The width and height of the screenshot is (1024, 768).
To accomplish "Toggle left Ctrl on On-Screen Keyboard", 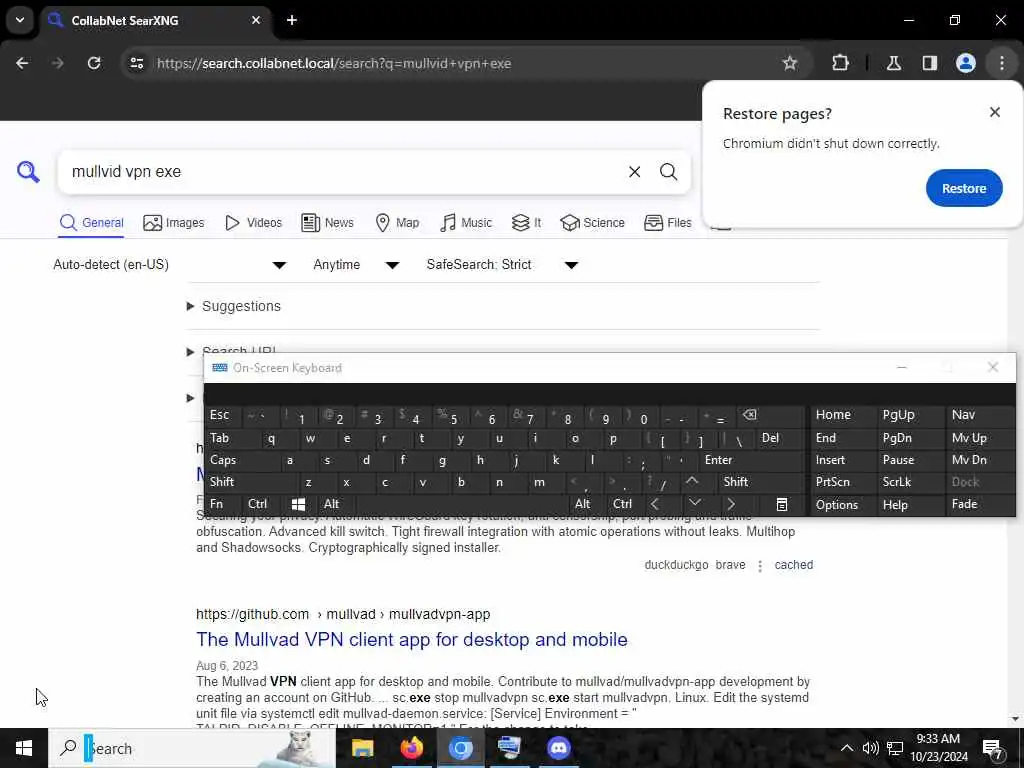I will coord(261,504).
